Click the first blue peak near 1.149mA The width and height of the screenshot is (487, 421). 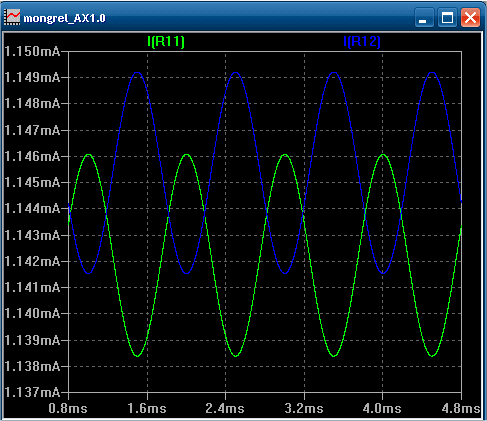[x=137, y=72]
